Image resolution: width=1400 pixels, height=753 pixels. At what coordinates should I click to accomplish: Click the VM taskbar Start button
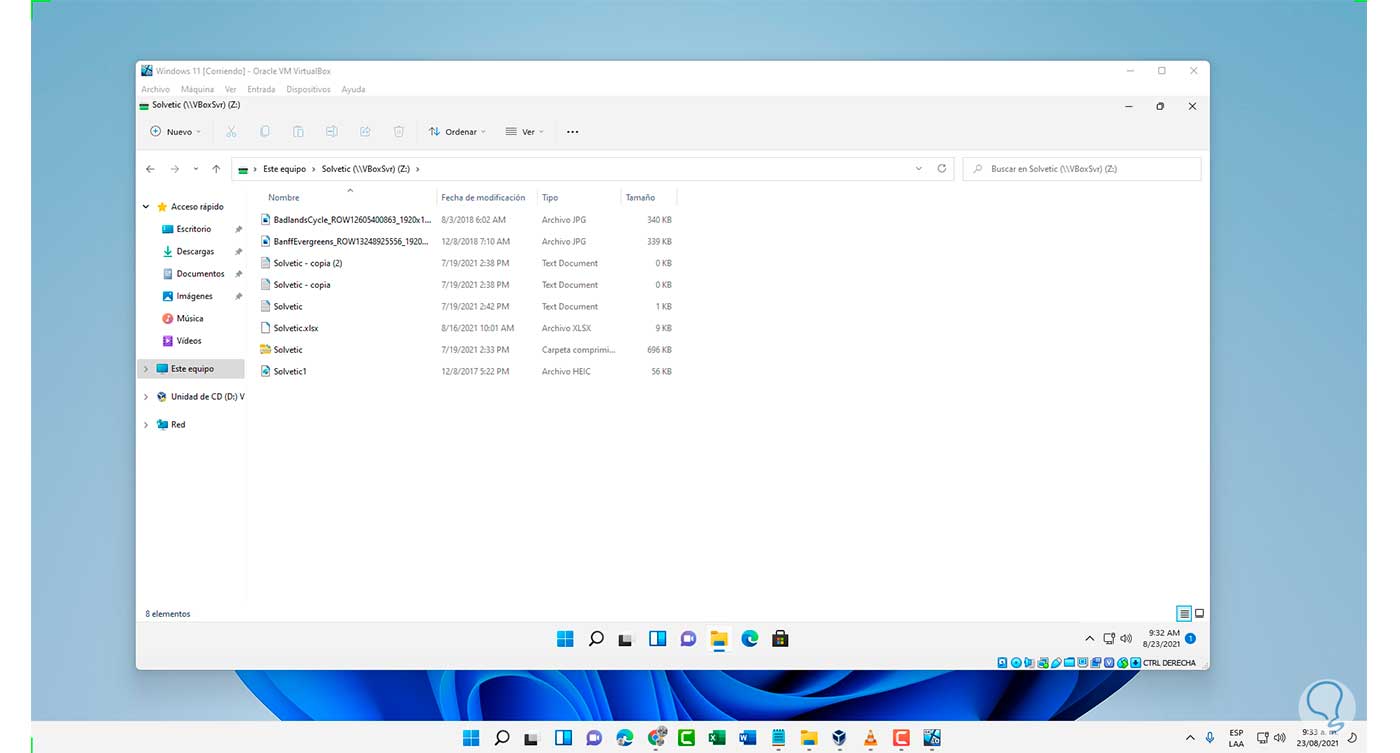pos(565,639)
